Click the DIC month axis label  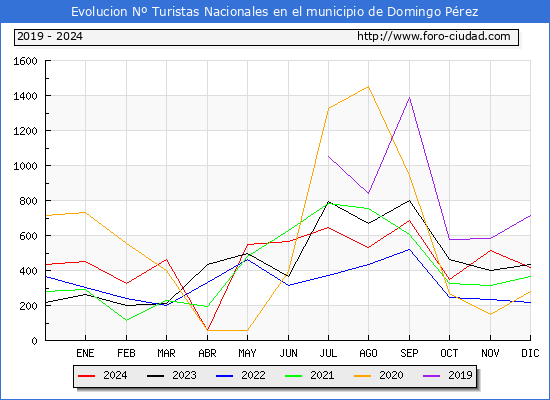click(x=530, y=353)
